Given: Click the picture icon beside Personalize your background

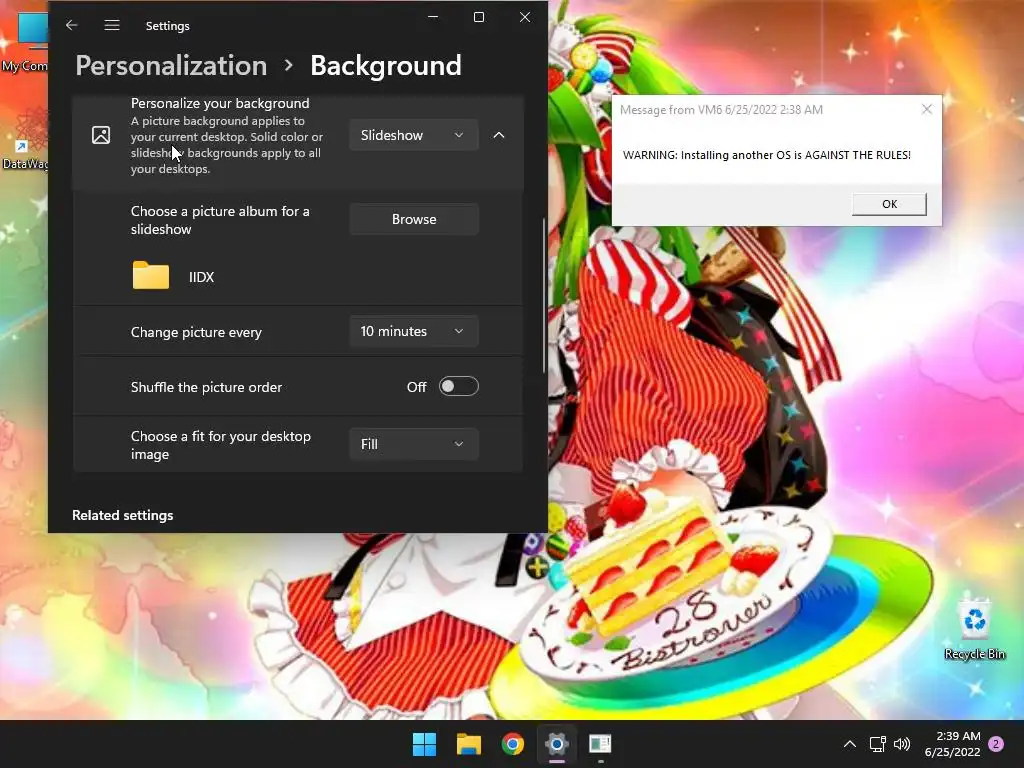Looking at the screenshot, I should tap(101, 135).
